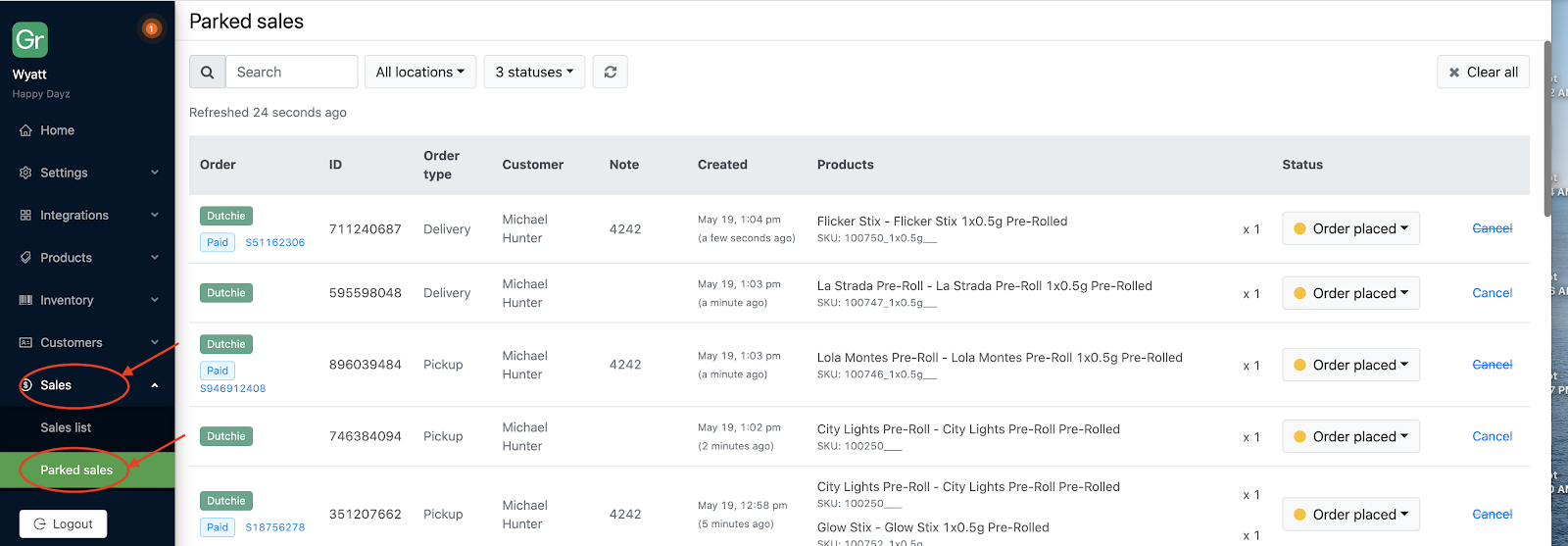The image size is (1568, 546).
Task: Cancel order 595598048
Action: tap(1492, 293)
